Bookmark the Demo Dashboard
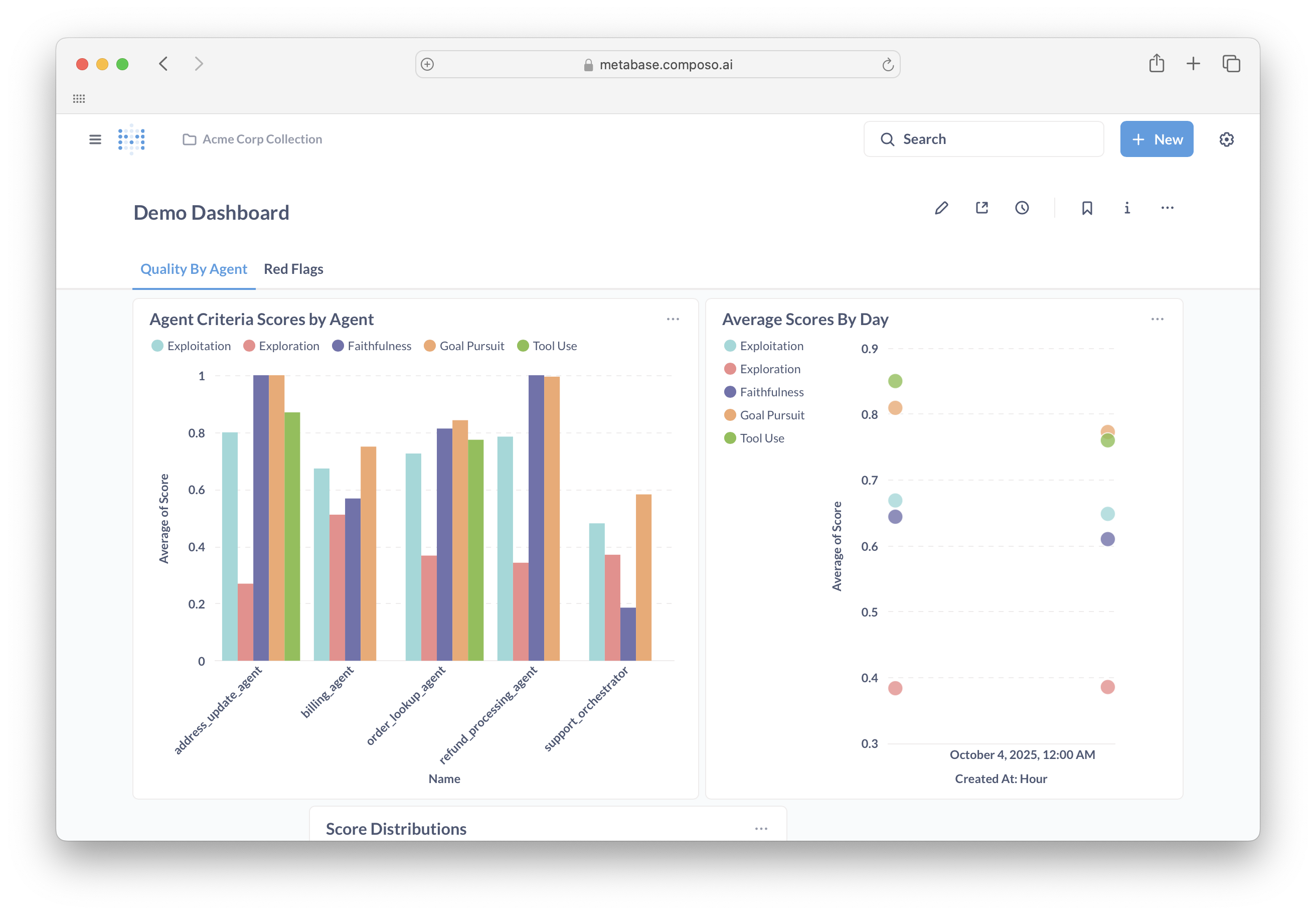Viewport: 1316px width, 915px height. (x=1086, y=208)
